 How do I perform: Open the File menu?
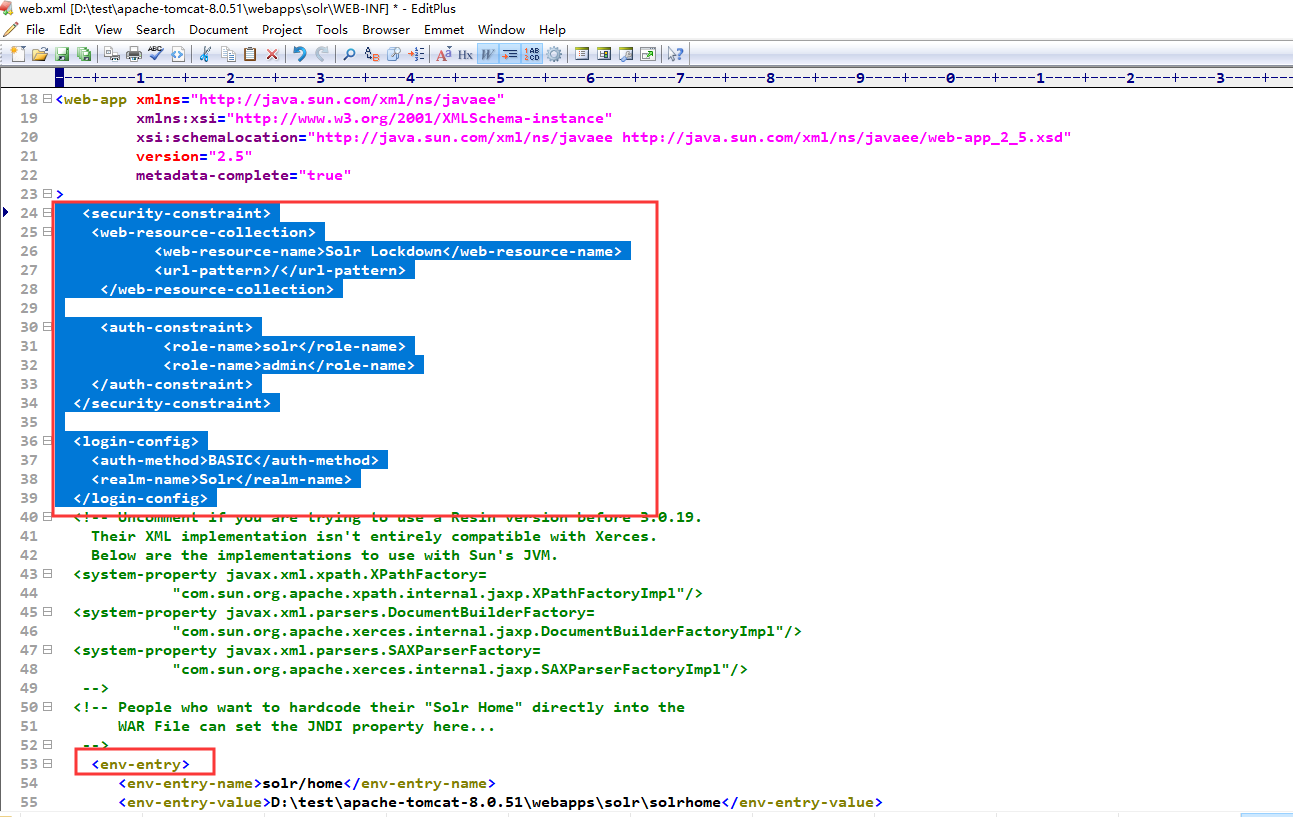click(35, 29)
